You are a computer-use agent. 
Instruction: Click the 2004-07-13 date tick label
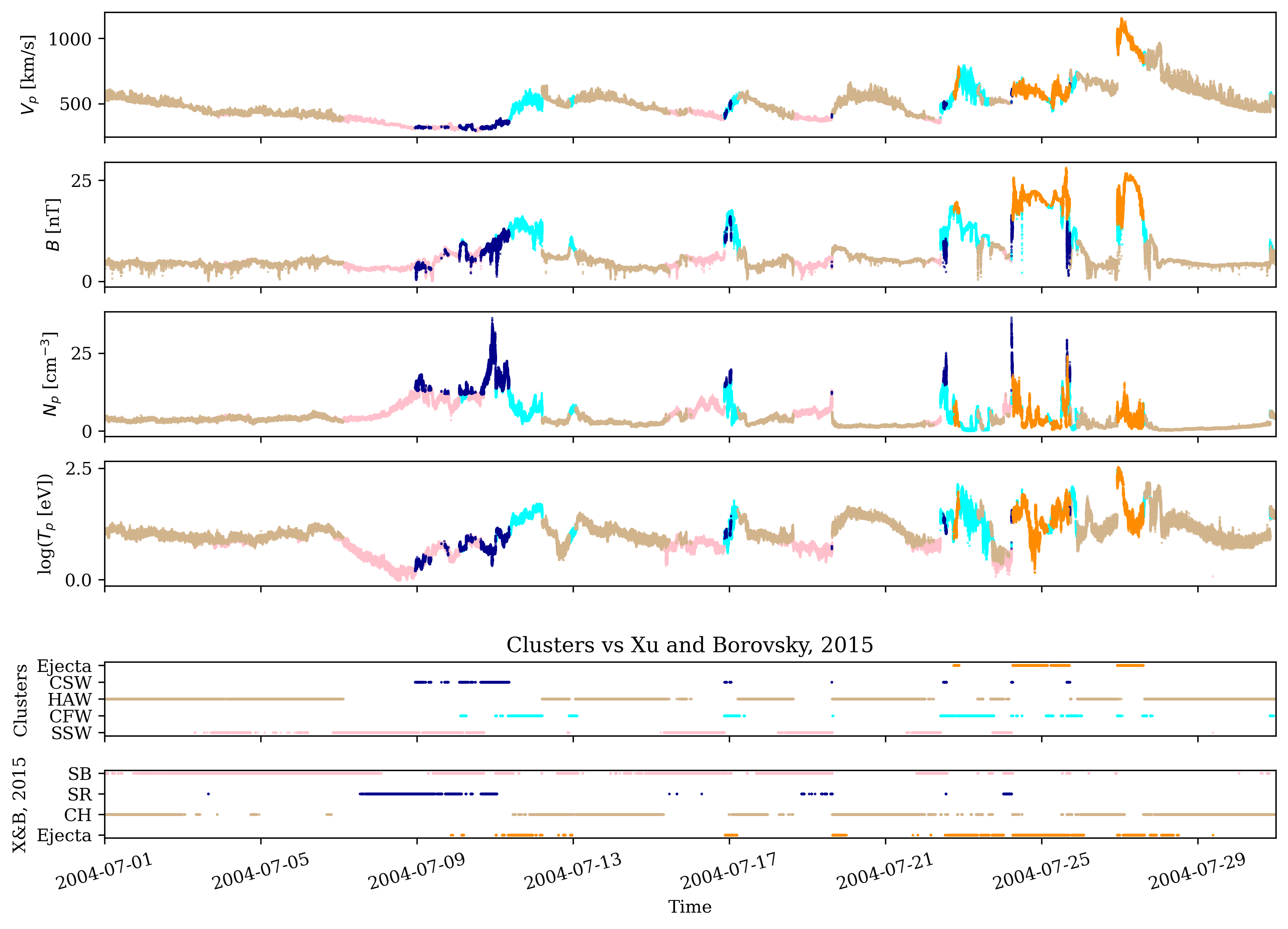[573, 871]
